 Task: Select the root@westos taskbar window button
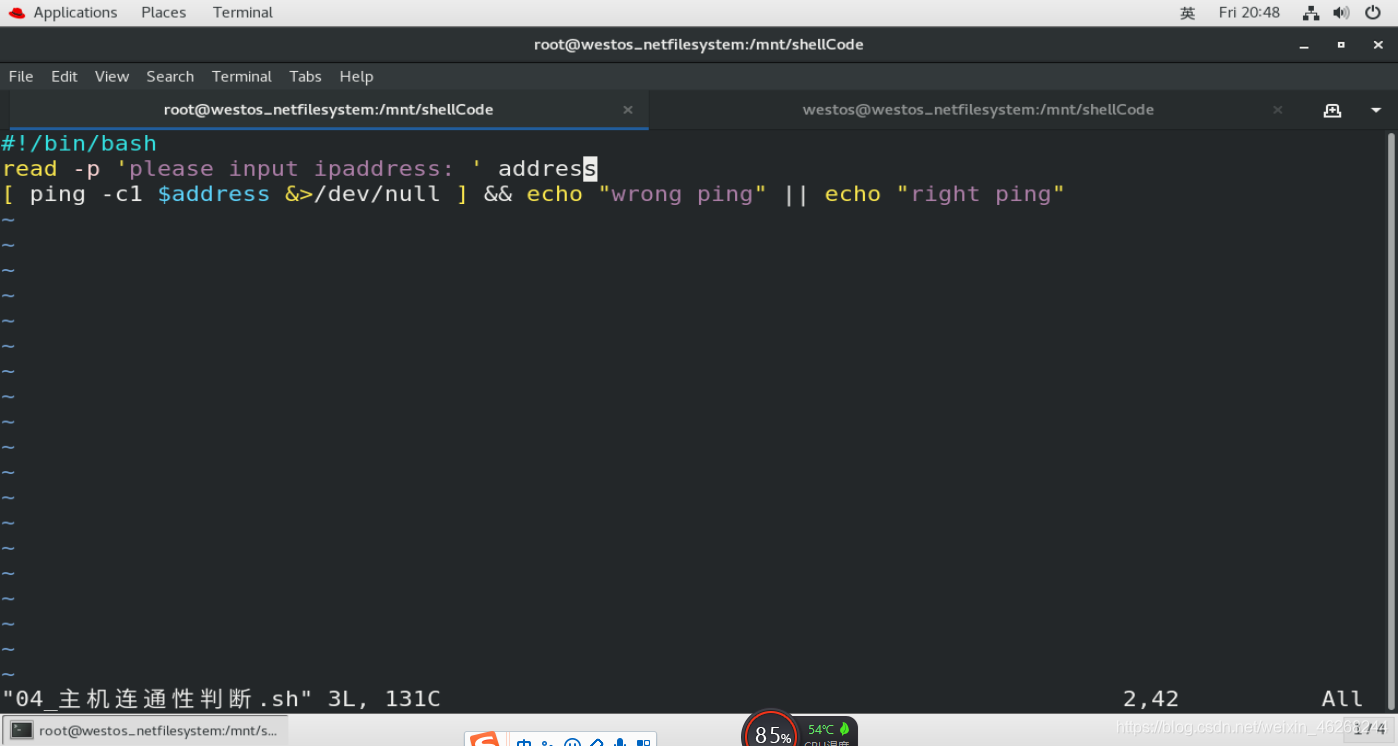[145, 731]
